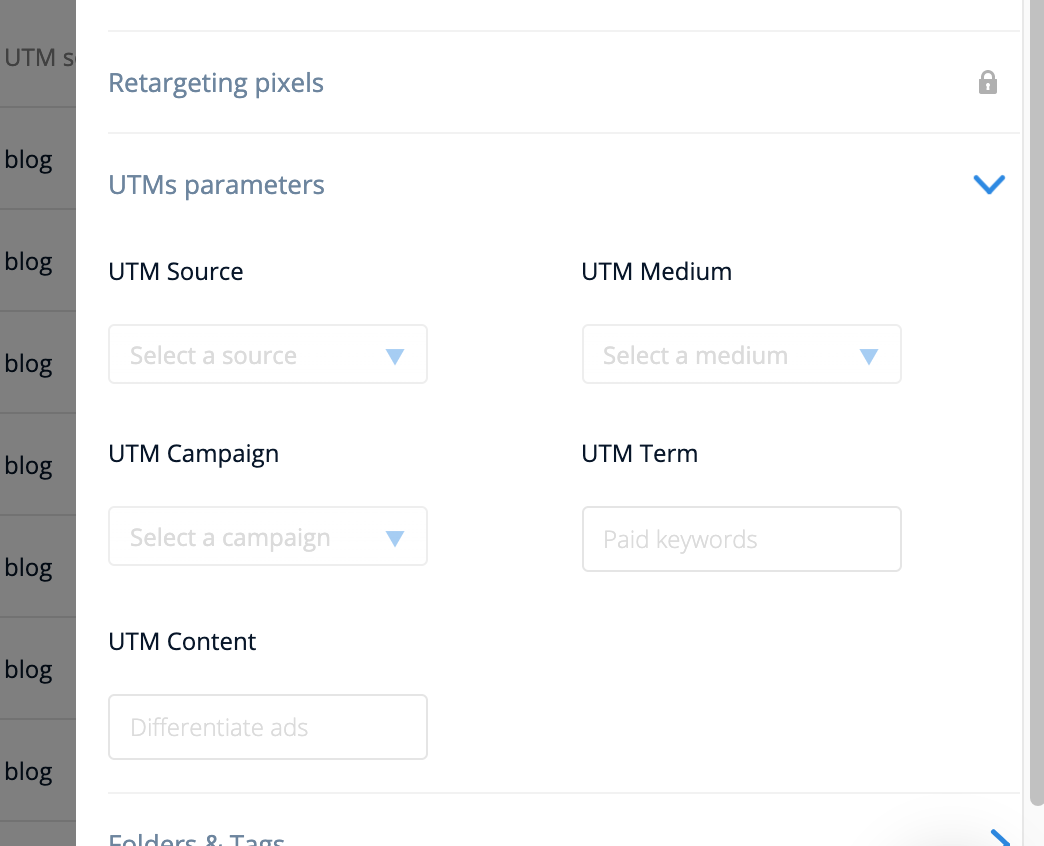Click the UTMs parameters section heading
The width and height of the screenshot is (1044, 846).
click(x=216, y=185)
